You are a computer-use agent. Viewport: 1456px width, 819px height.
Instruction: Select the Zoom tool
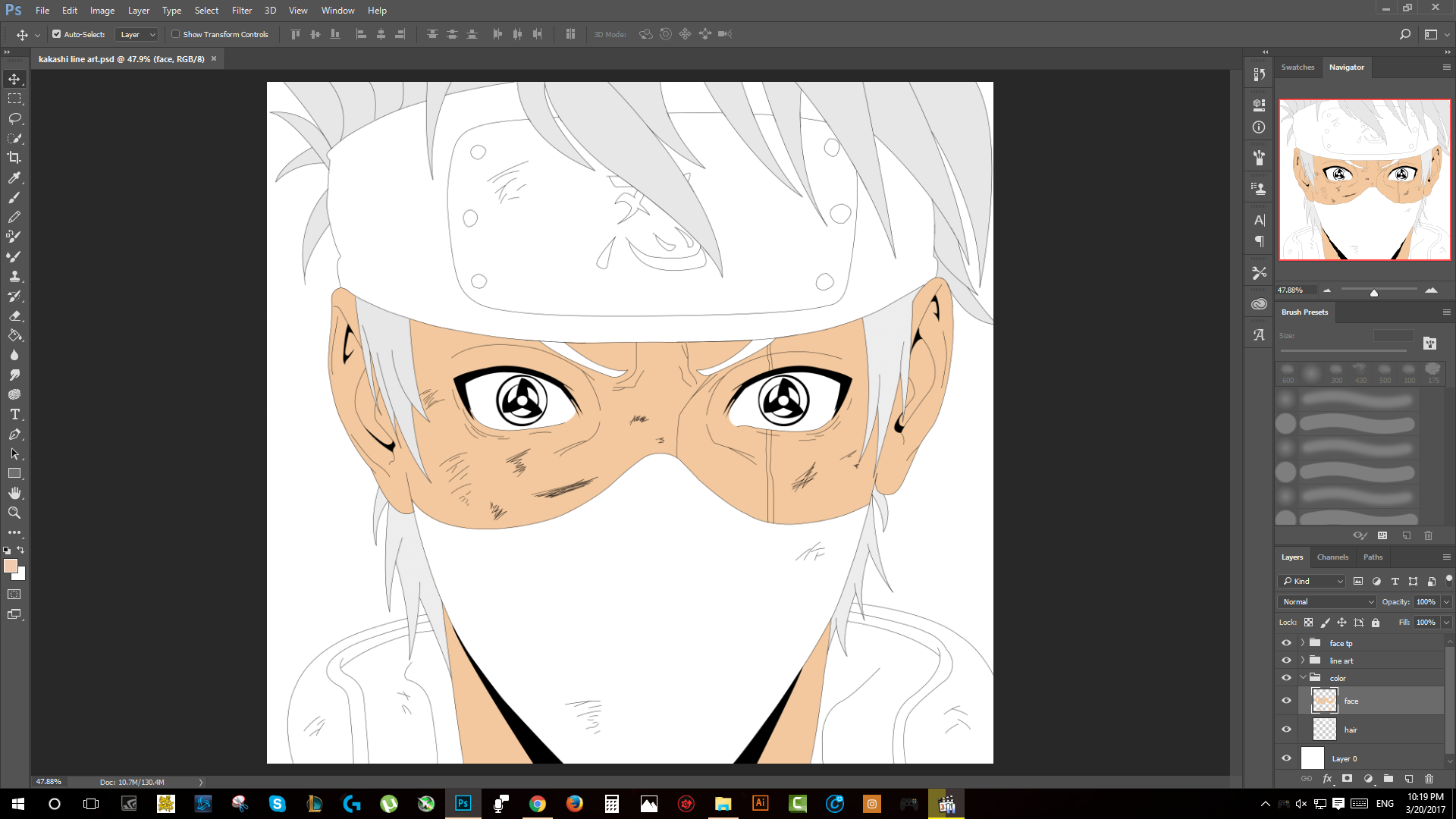click(14, 513)
